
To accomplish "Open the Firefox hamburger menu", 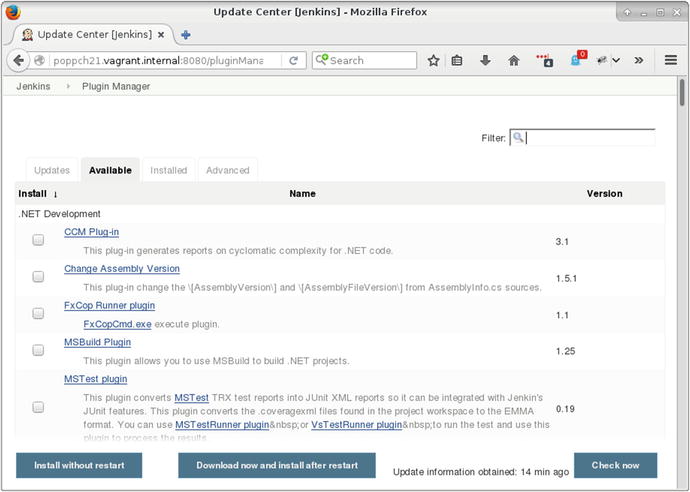I will (x=671, y=60).
